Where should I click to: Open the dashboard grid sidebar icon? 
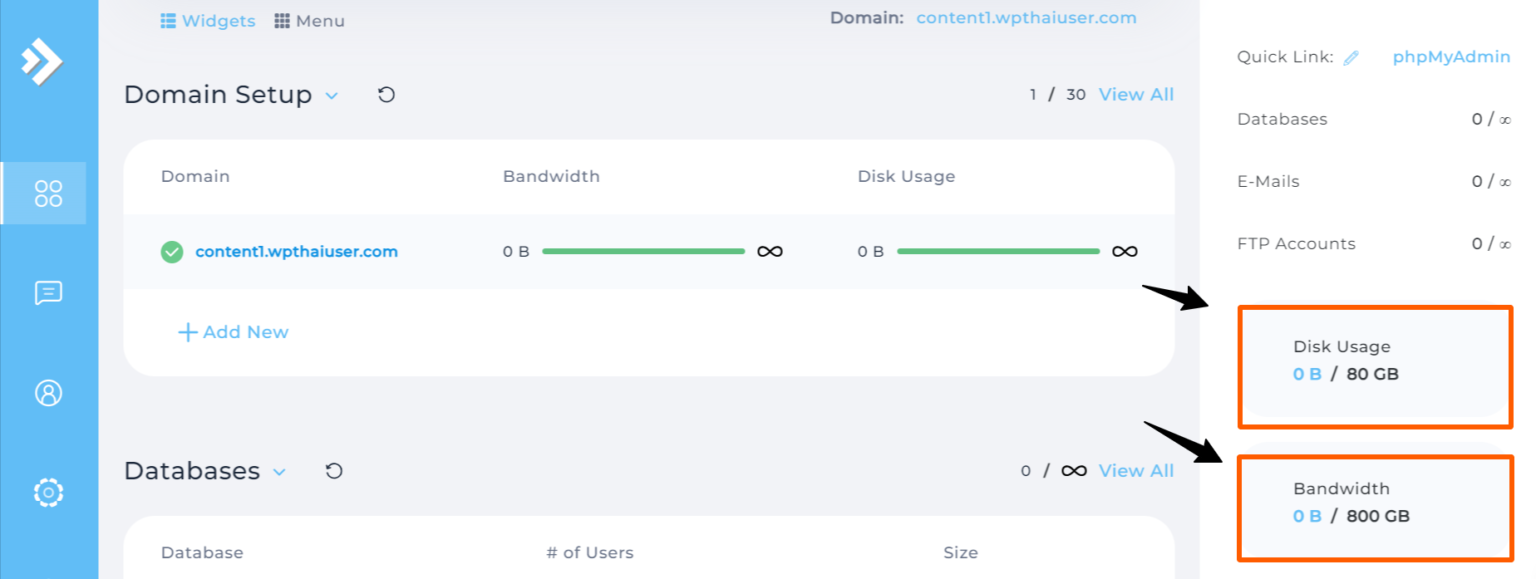pyautogui.click(x=48, y=193)
